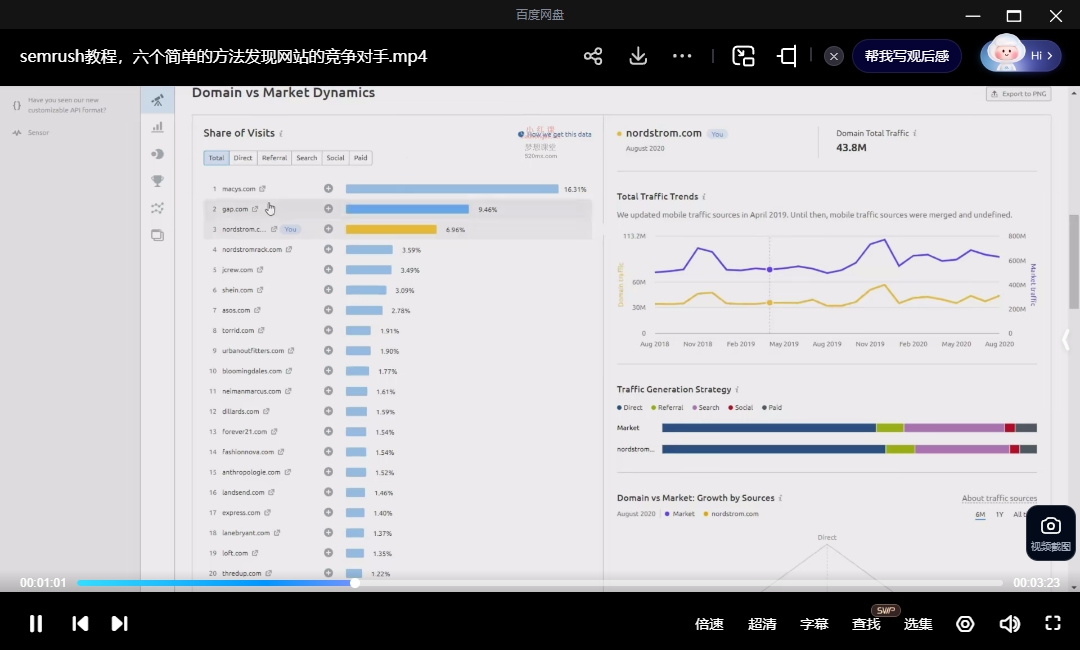Click the plus icon beside jcrew.com

329,269
